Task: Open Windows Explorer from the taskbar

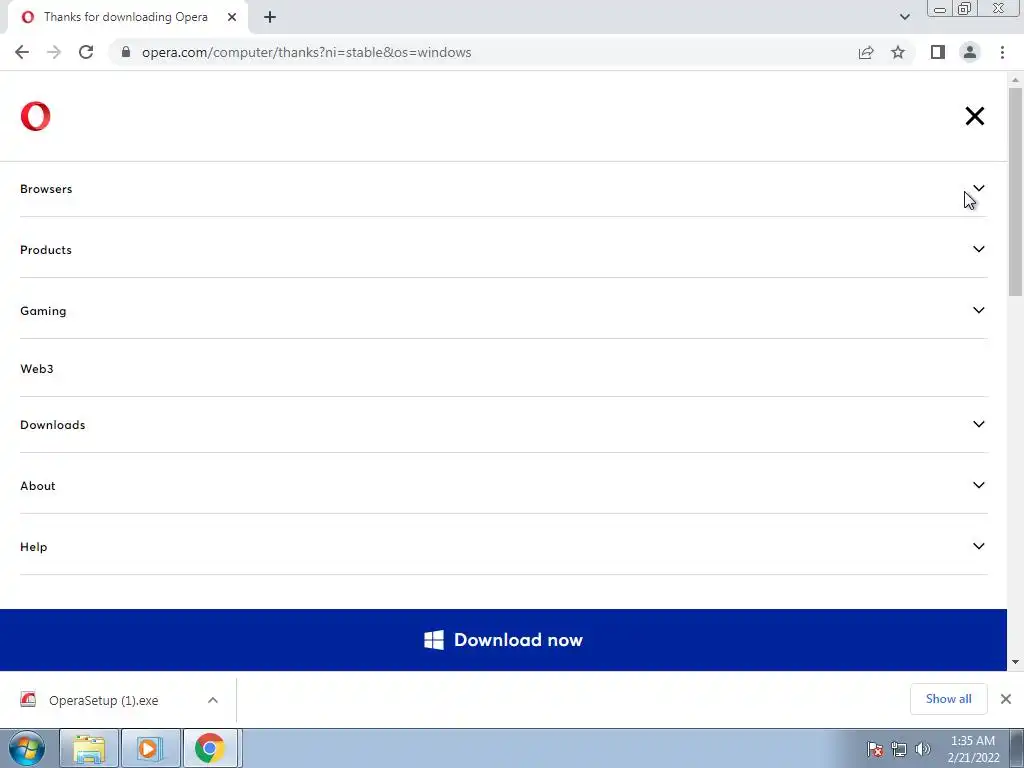Action: pos(89,748)
